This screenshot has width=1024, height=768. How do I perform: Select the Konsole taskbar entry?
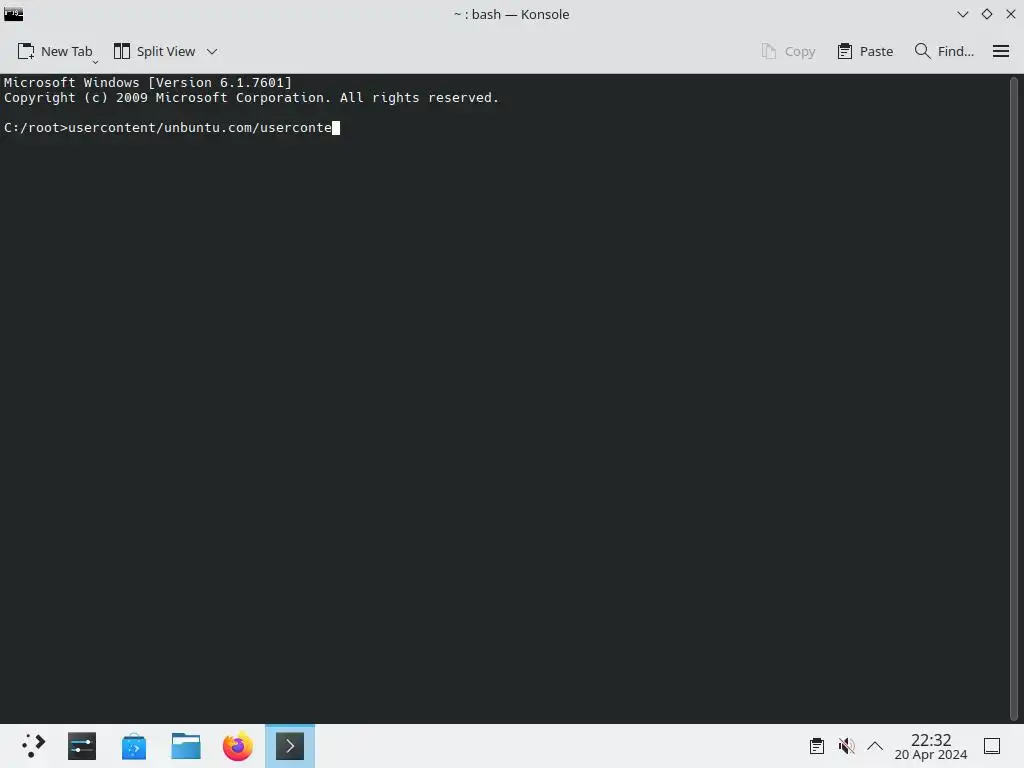click(290, 746)
